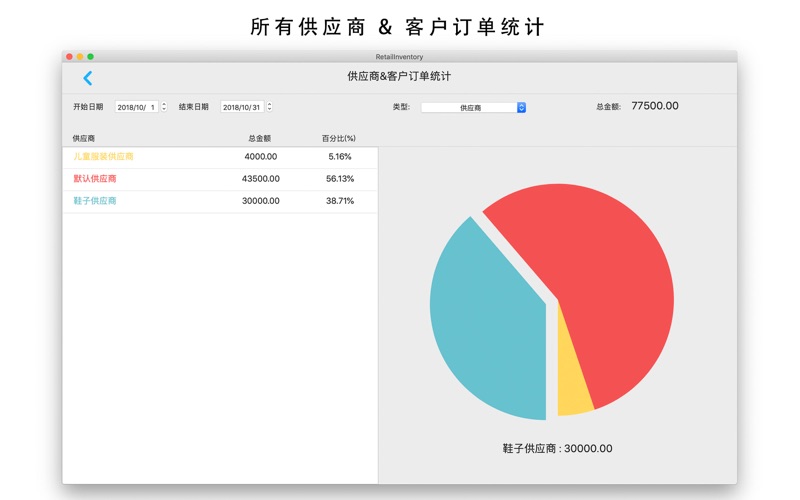The height and width of the screenshot is (500, 800).
Task: Click the 百分比(%) column header
Action: [338, 138]
